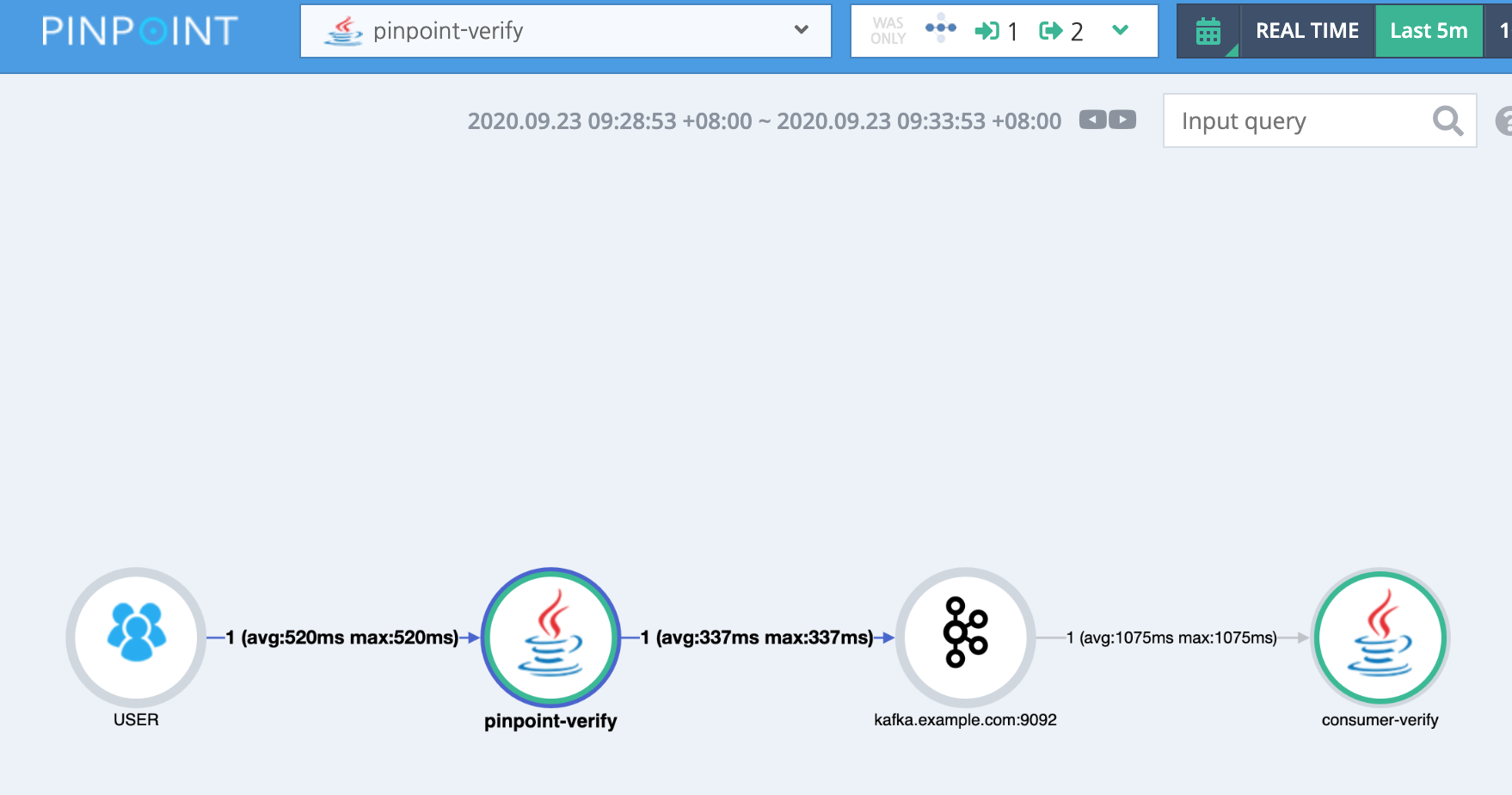Click the kafka.example.com:9092 label
This screenshot has width=1512, height=795.
click(965, 720)
